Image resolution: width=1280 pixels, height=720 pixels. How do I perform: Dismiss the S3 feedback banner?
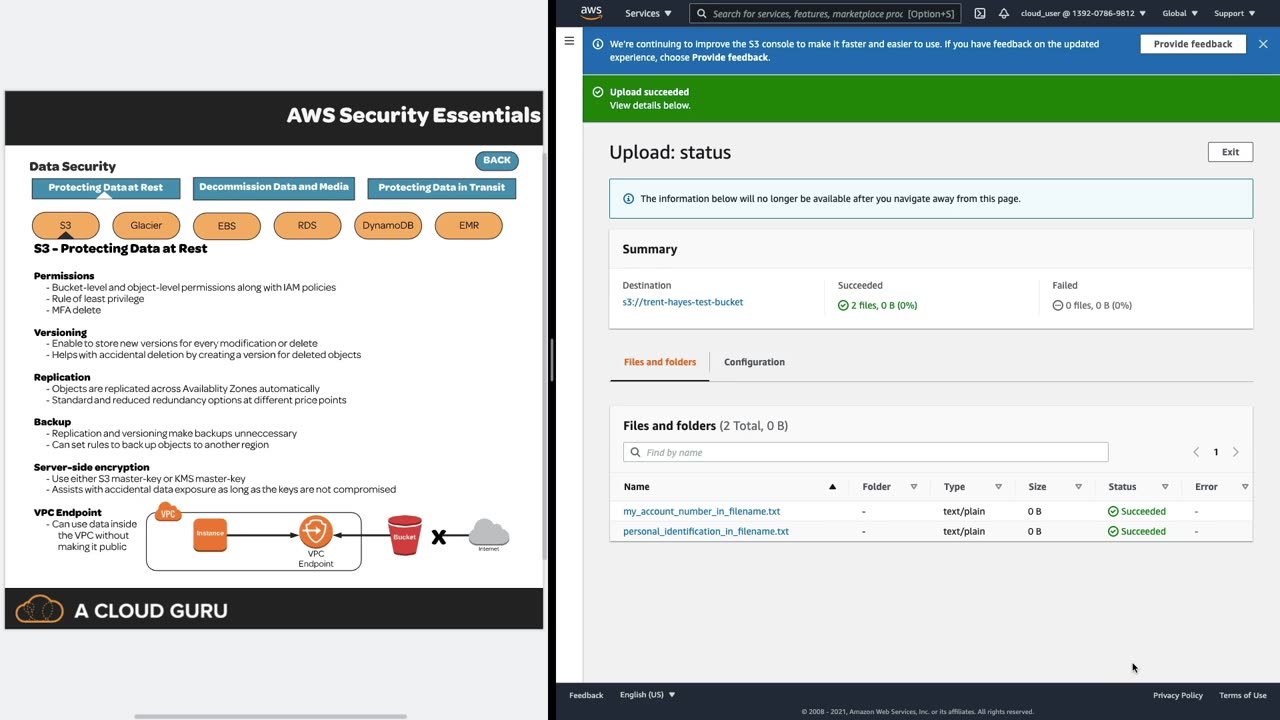pos(1263,44)
